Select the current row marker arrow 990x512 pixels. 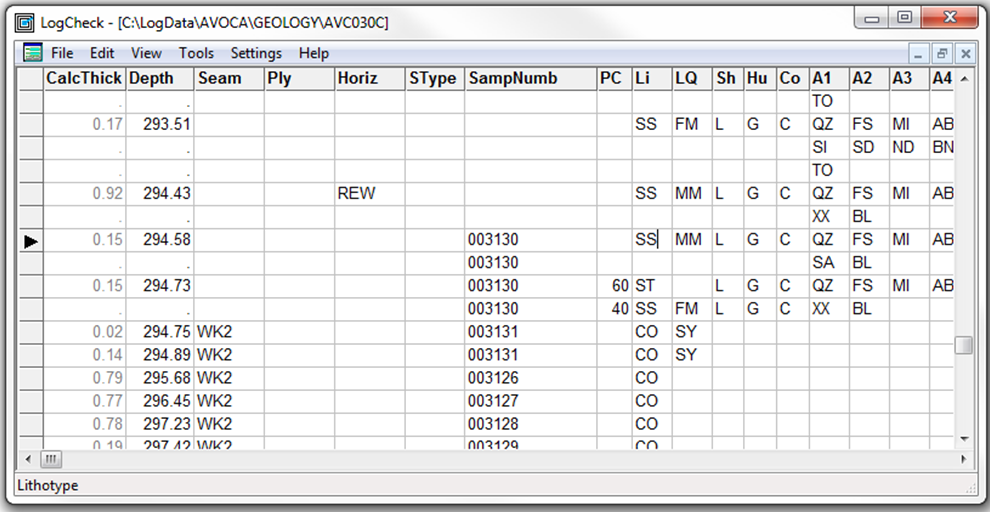[x=31, y=240]
